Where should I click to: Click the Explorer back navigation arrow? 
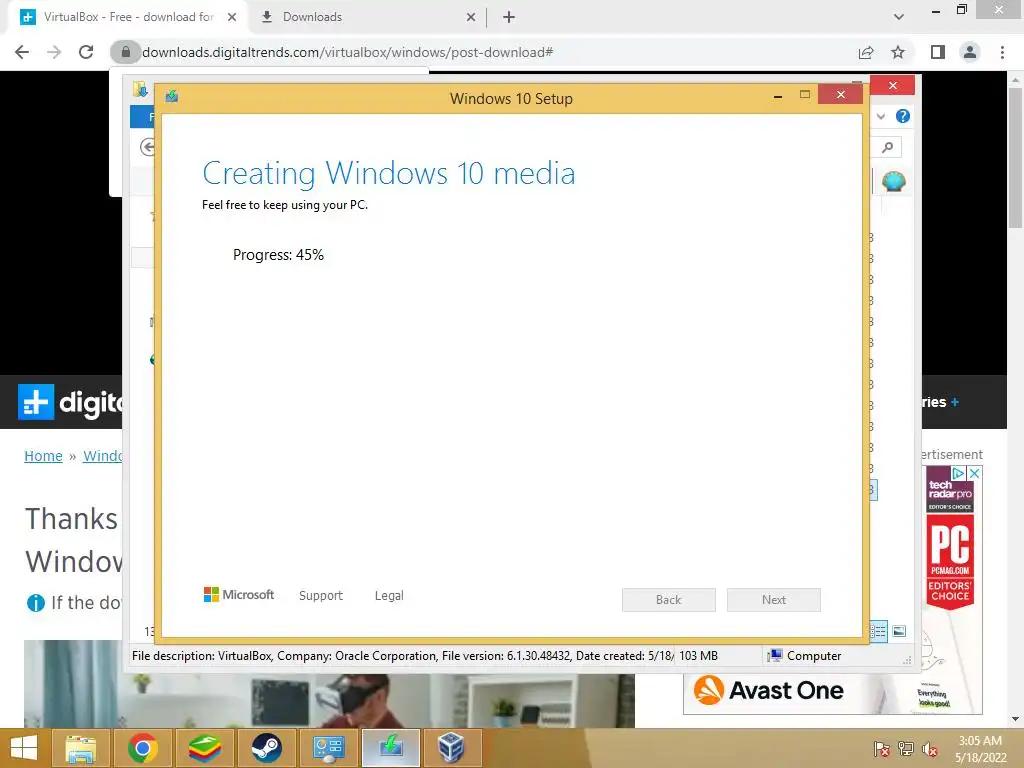tap(148, 148)
